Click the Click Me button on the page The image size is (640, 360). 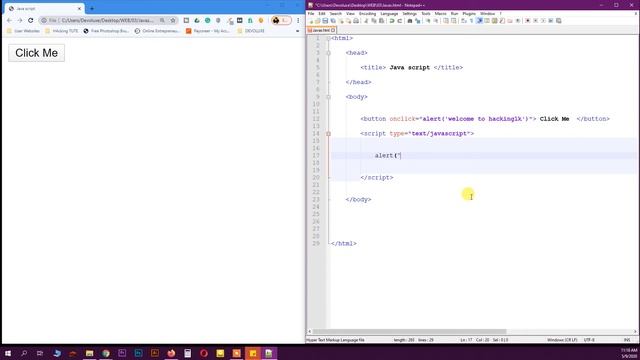click(x=36, y=53)
